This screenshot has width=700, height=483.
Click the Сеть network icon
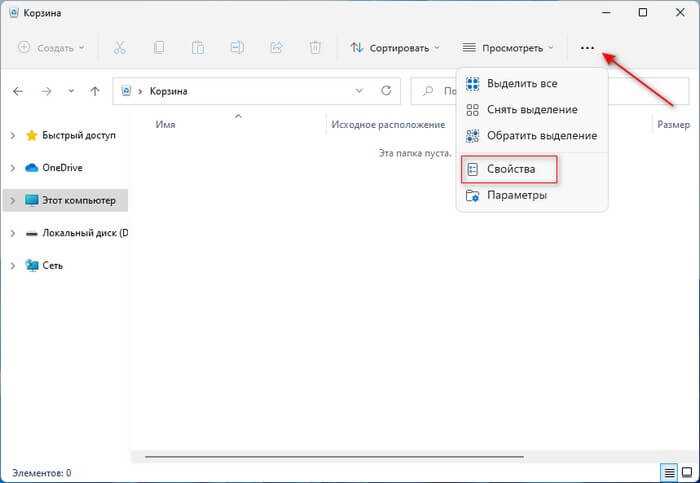pos(31,266)
